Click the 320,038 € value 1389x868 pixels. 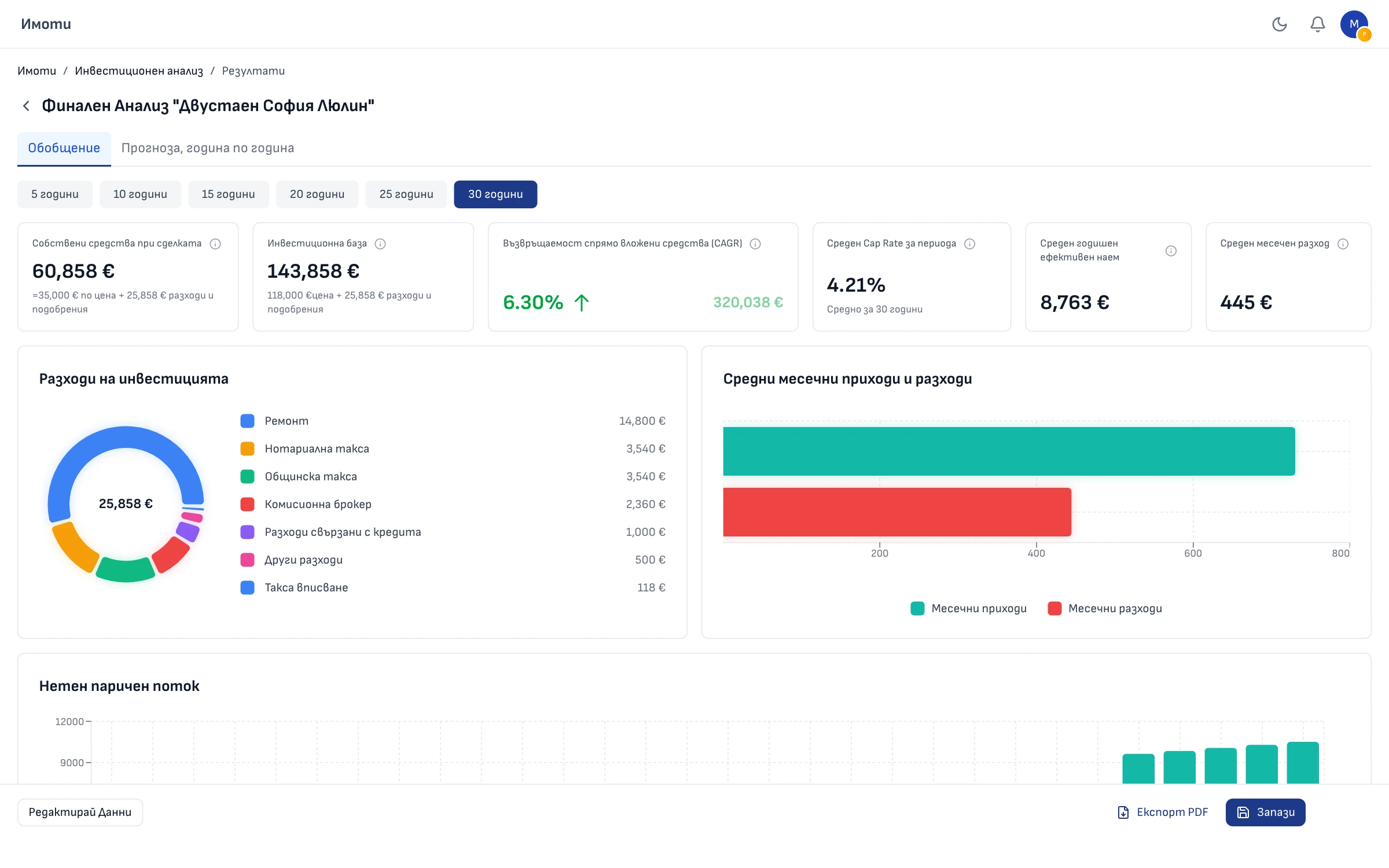coord(748,302)
